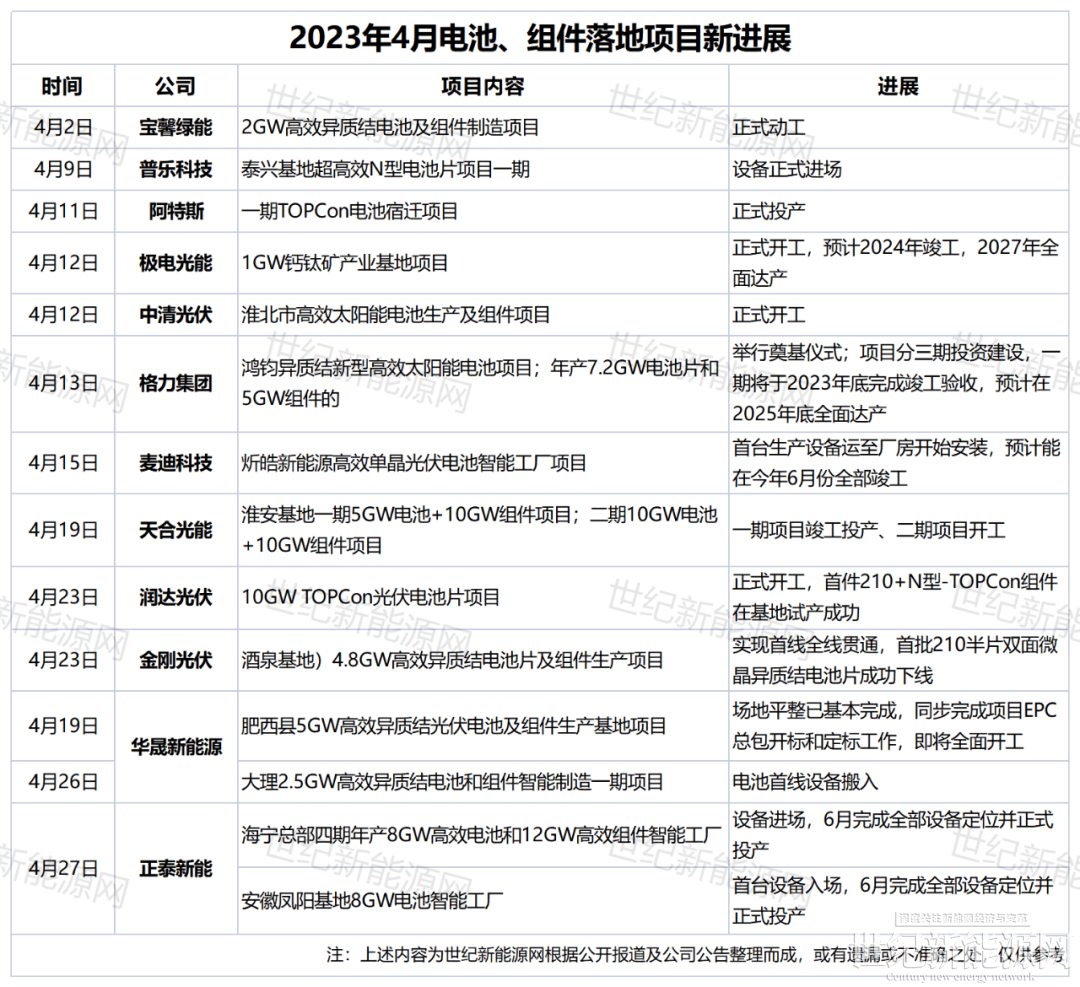This screenshot has height=987, width=1080.
Task: Select the "公司" column header
Action: [x=176, y=86]
